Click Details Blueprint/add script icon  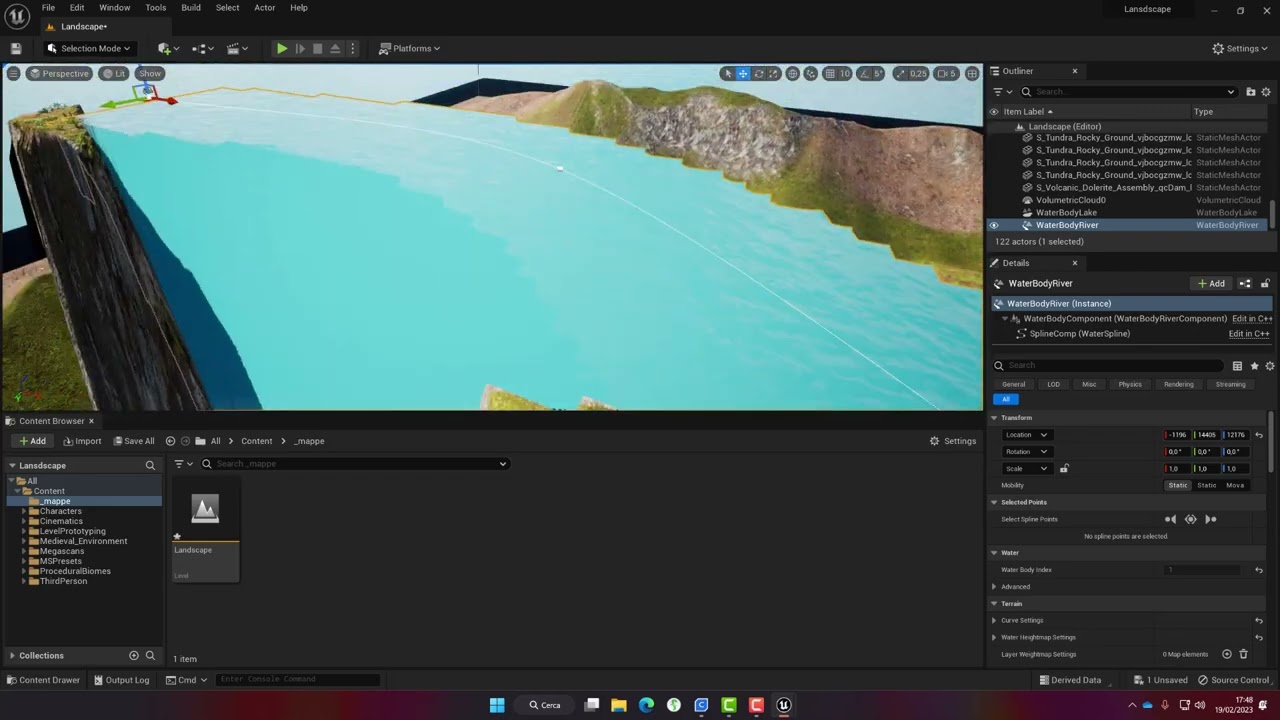coord(1245,283)
